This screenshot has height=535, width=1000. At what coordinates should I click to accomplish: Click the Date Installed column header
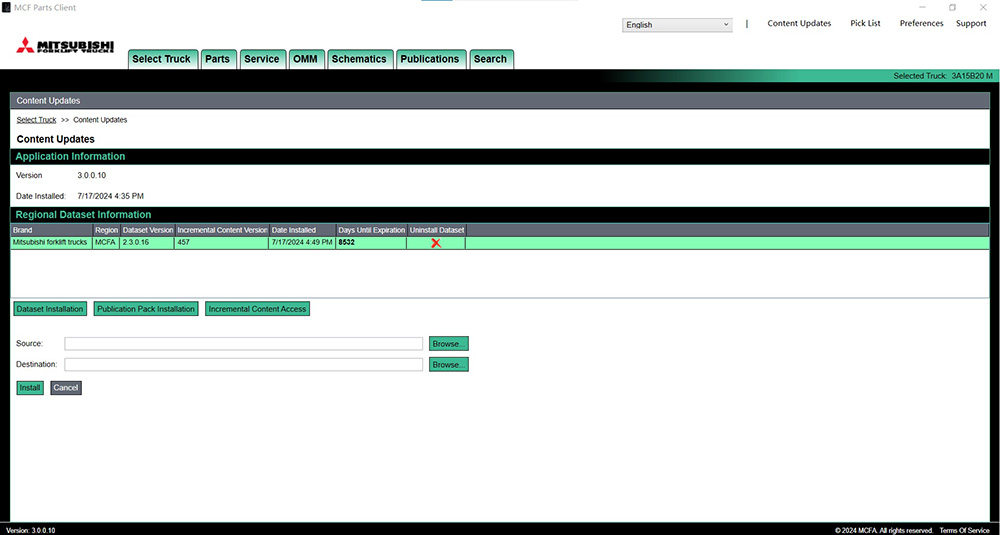tap(302, 230)
